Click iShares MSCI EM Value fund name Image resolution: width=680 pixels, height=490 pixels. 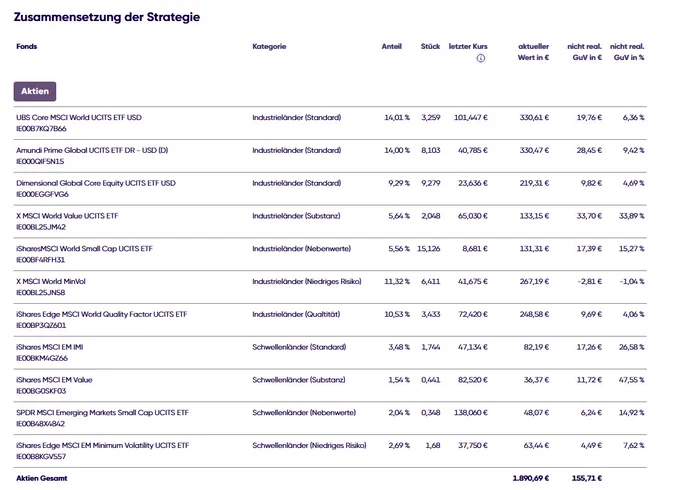(x=54, y=380)
